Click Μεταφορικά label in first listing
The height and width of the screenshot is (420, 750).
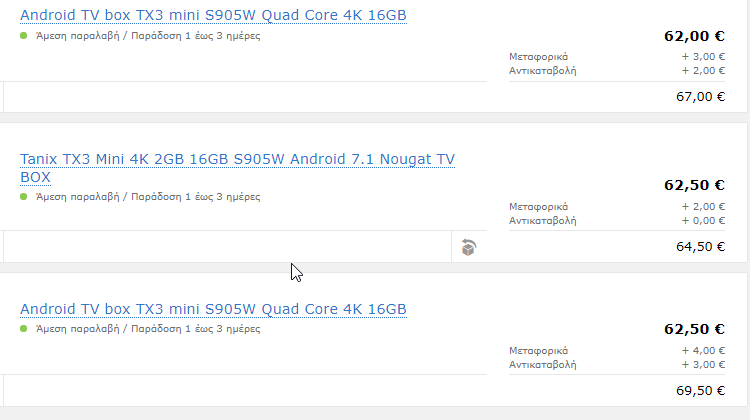point(538,57)
